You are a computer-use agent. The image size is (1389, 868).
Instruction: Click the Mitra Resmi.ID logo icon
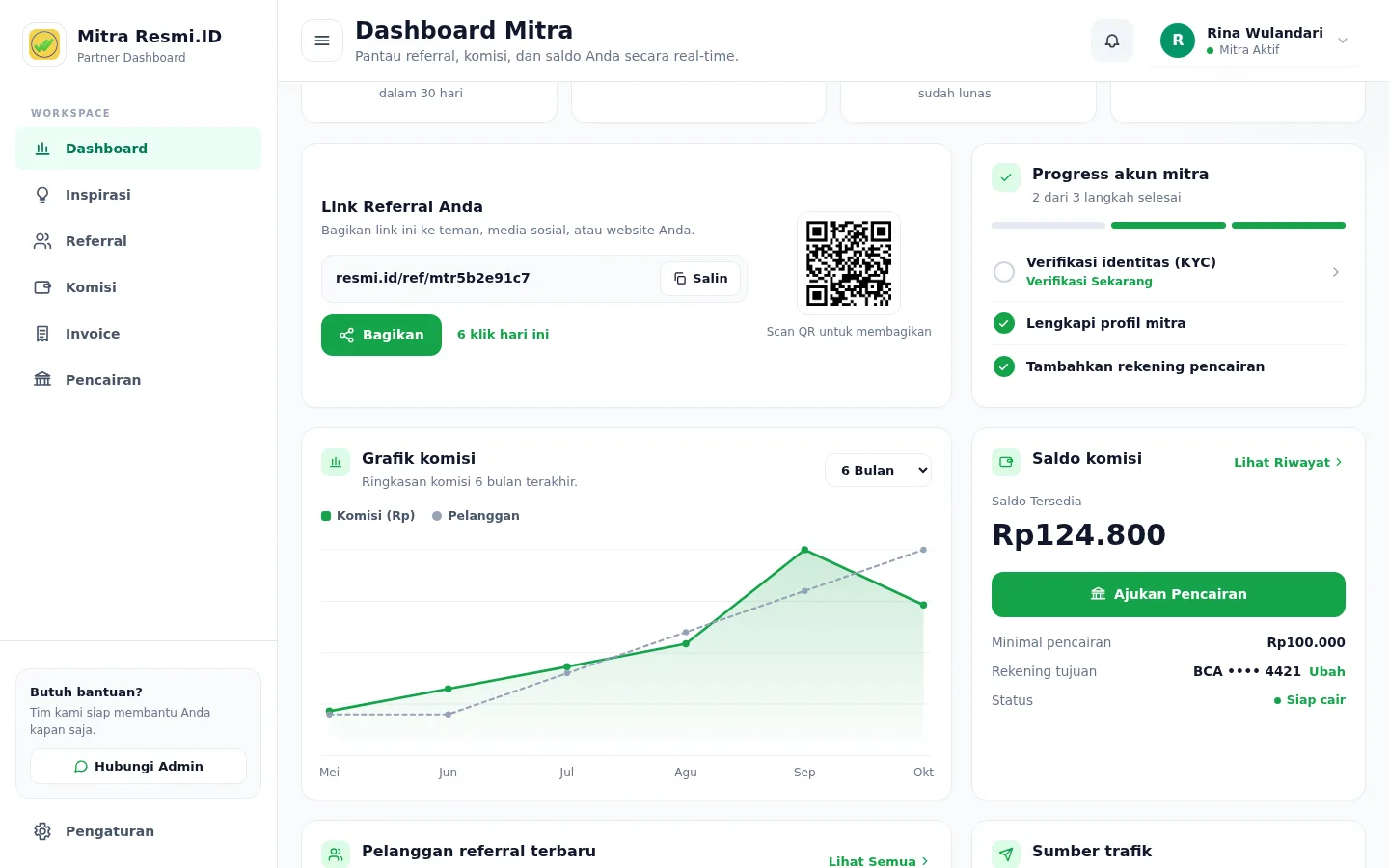point(44,44)
